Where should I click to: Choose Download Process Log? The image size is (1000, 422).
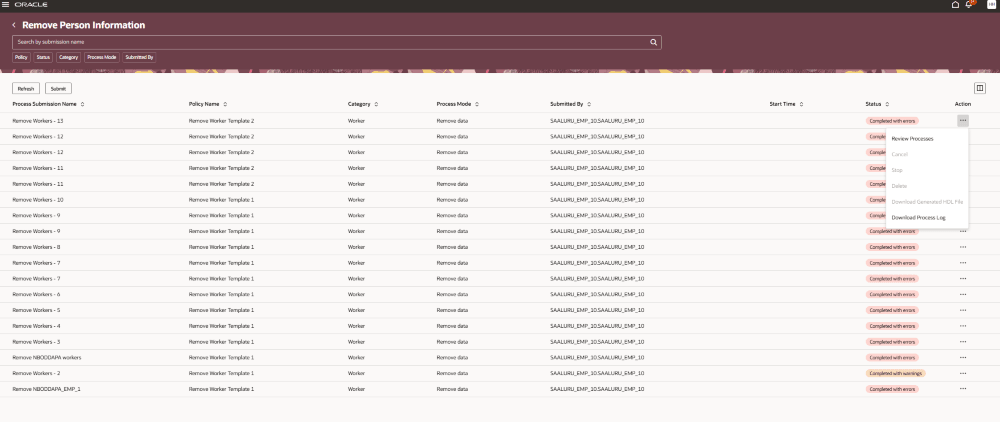tap(927, 217)
